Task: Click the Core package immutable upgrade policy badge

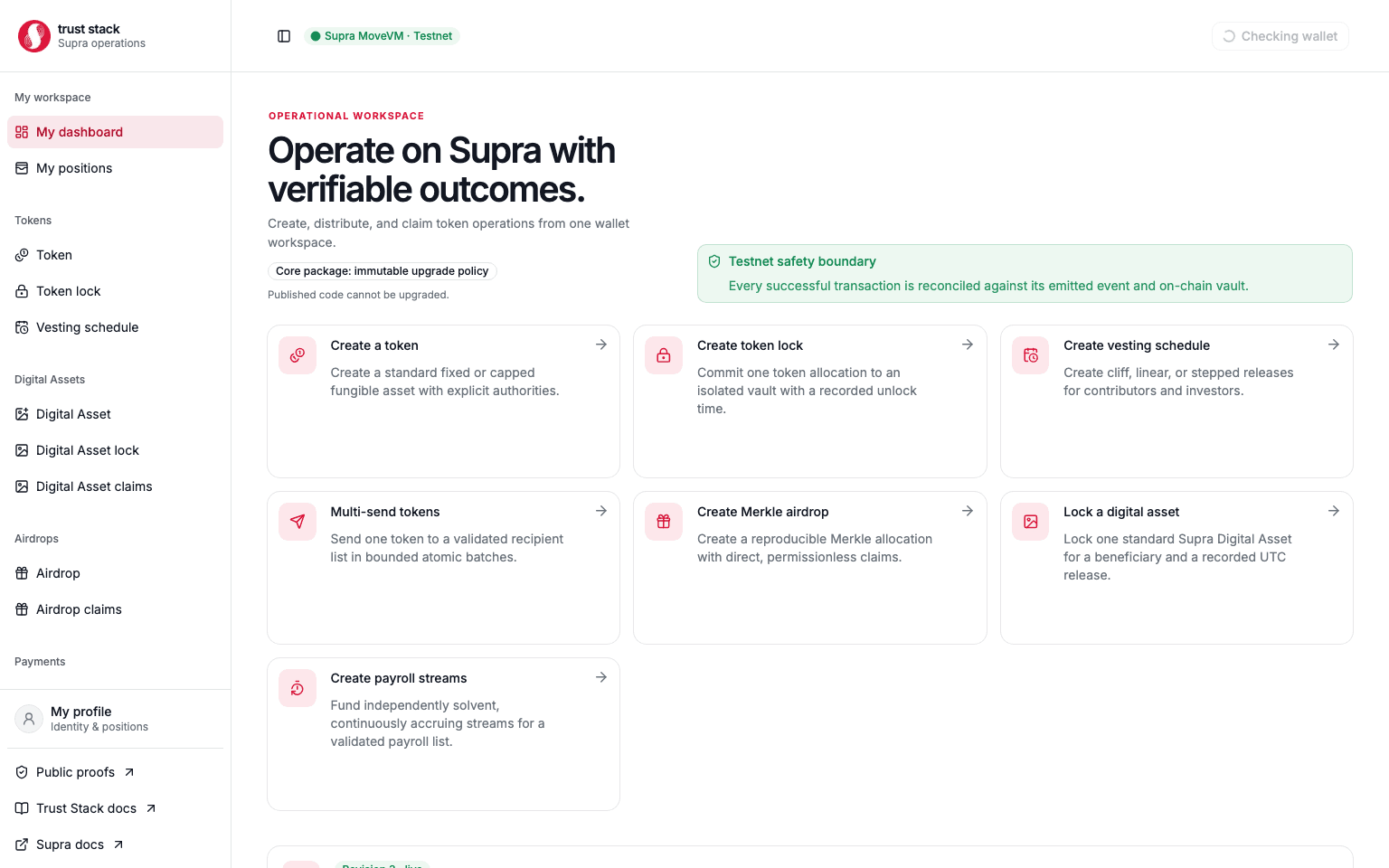Action: pos(383,271)
